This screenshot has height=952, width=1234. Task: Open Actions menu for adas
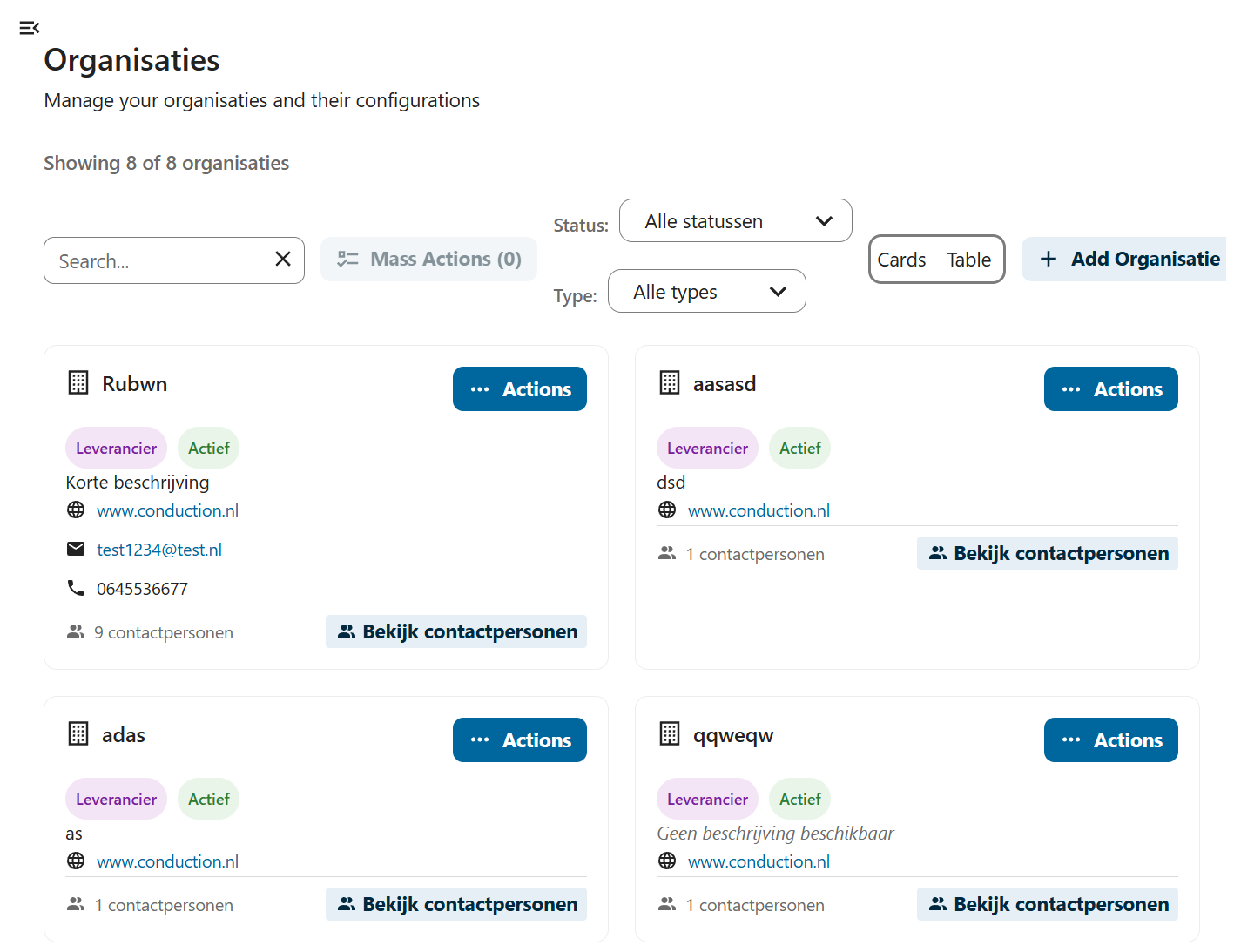point(520,740)
